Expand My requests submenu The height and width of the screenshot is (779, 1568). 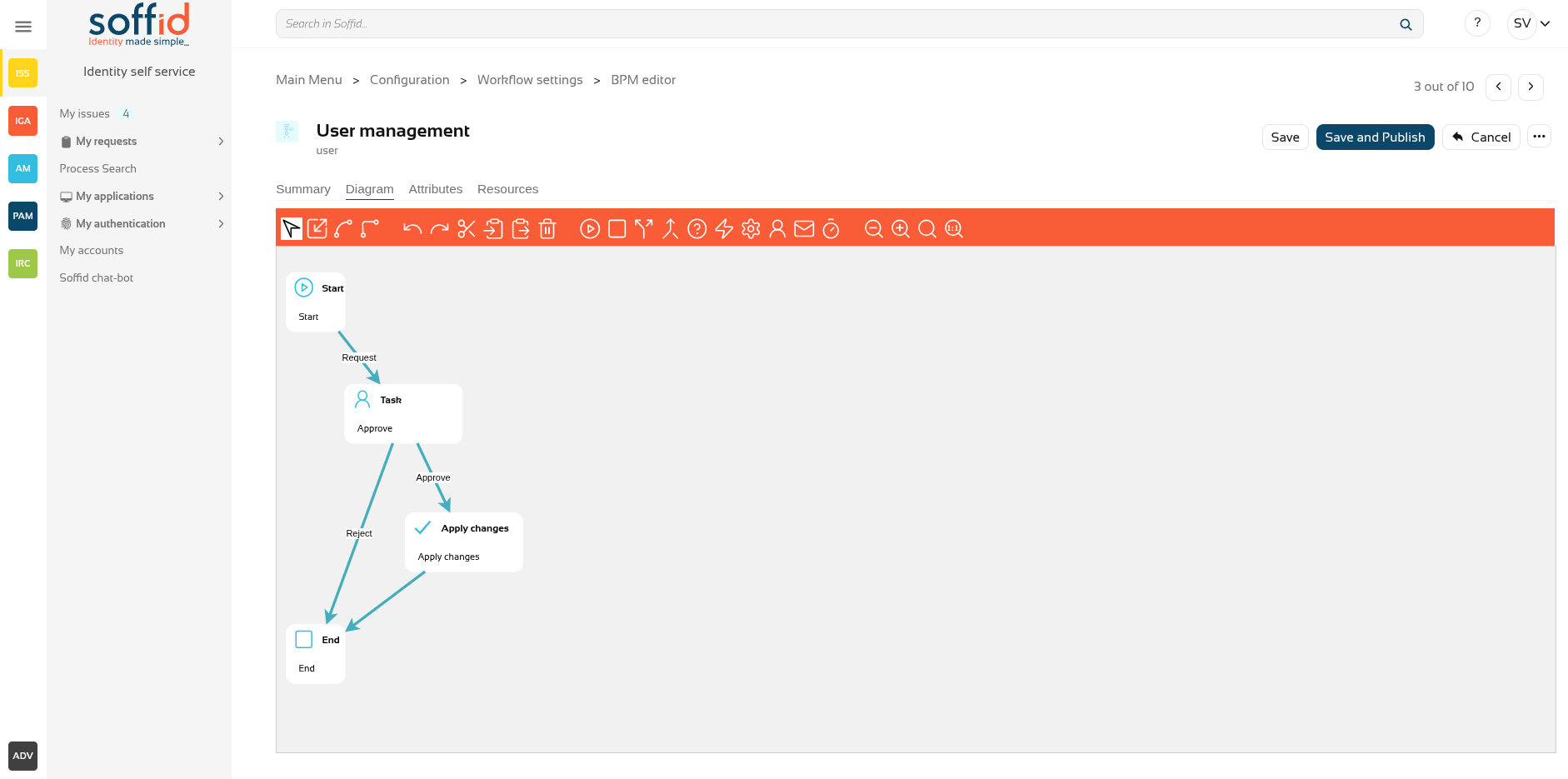pos(221,142)
